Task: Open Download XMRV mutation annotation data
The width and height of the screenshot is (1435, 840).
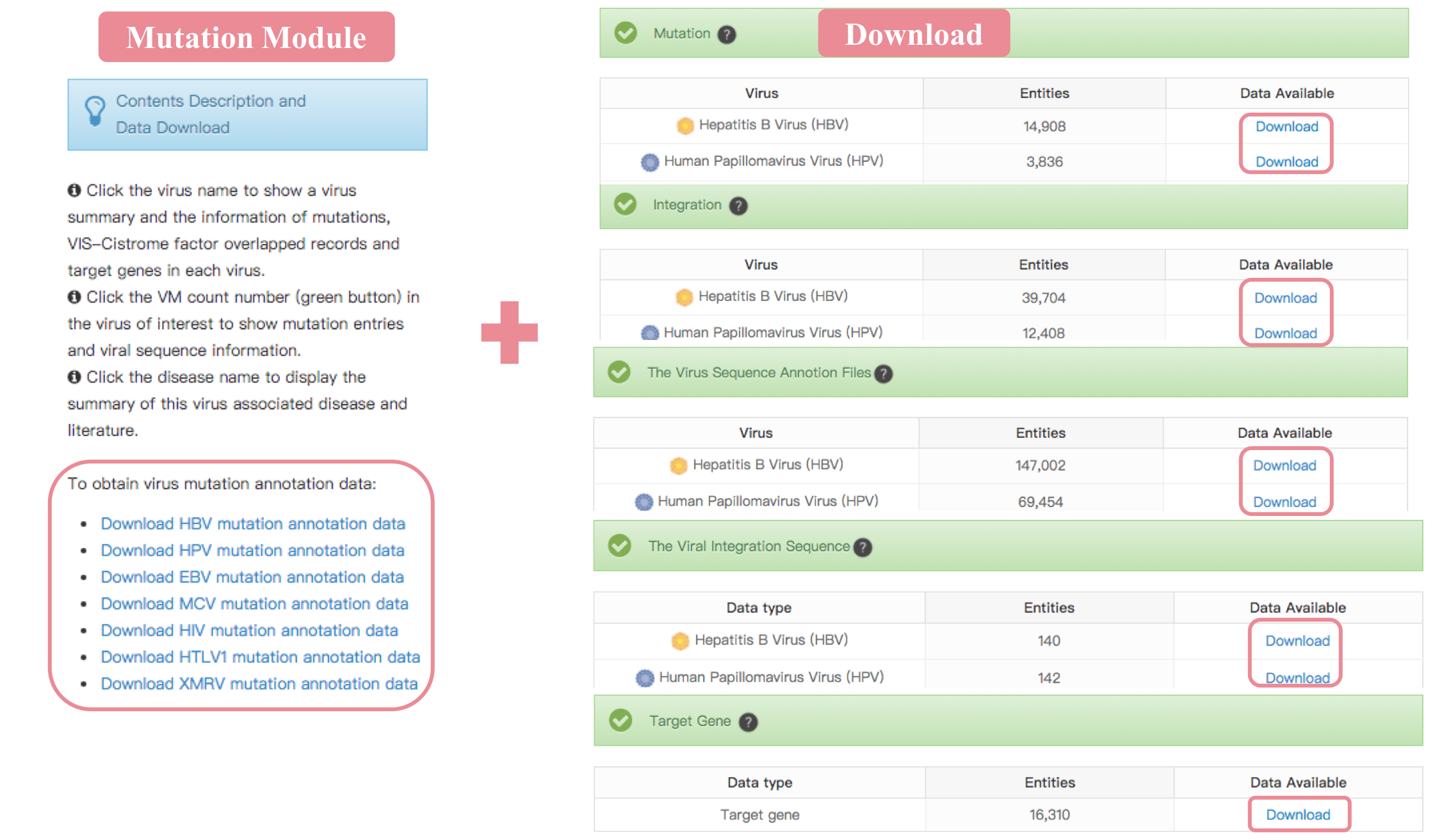Action: (259, 684)
